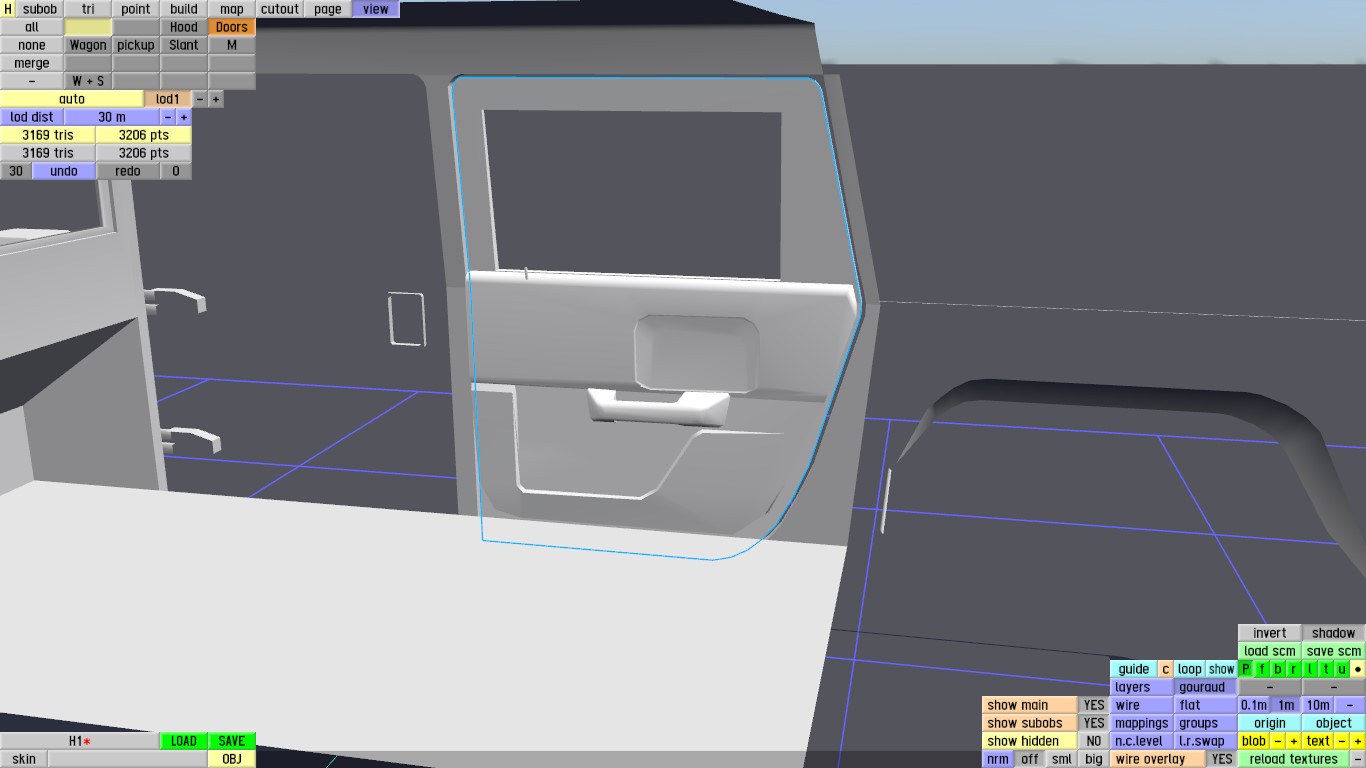Go to the page tab

pyautogui.click(x=328, y=9)
